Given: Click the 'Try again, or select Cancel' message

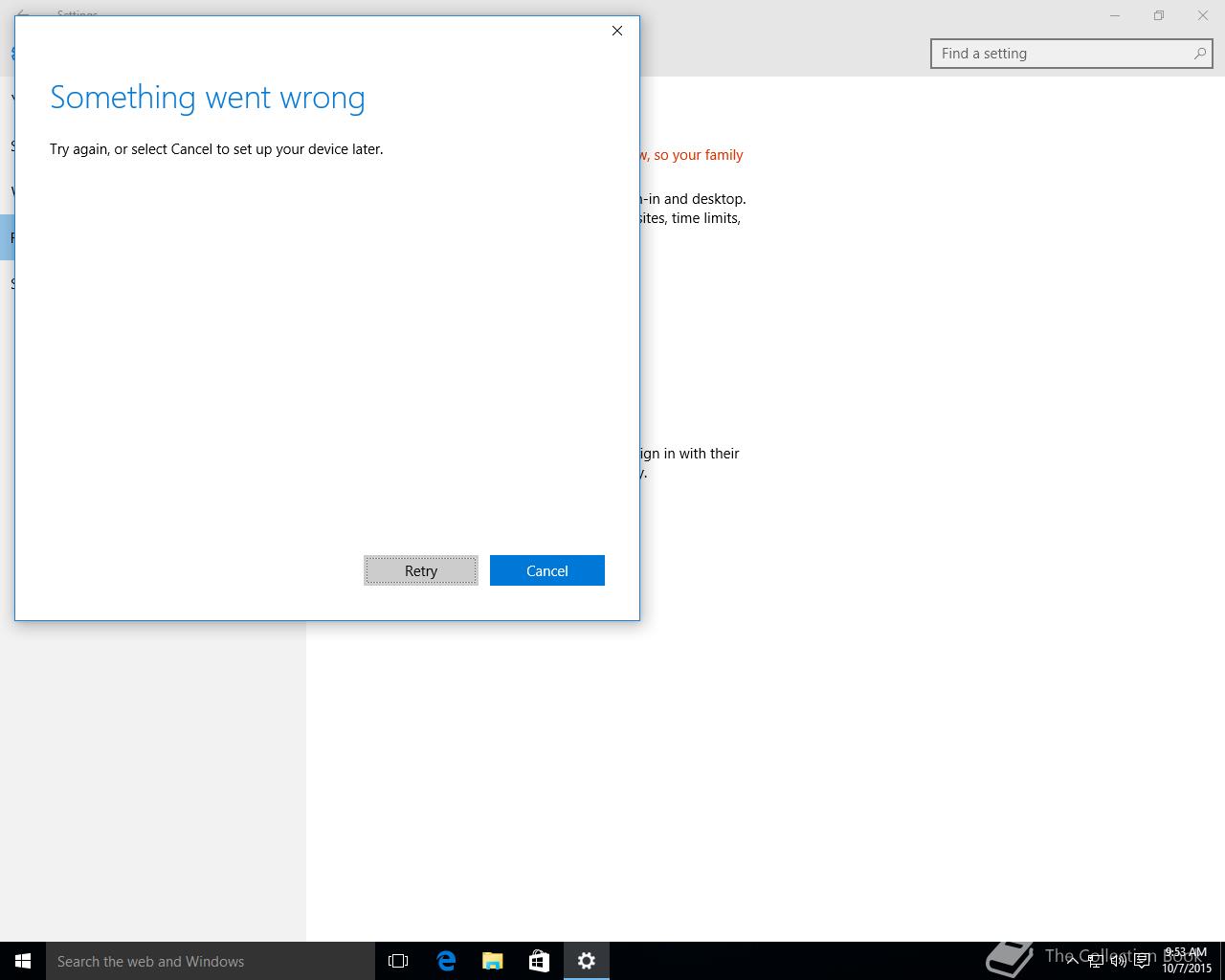Looking at the screenshot, I should pyautogui.click(x=216, y=149).
